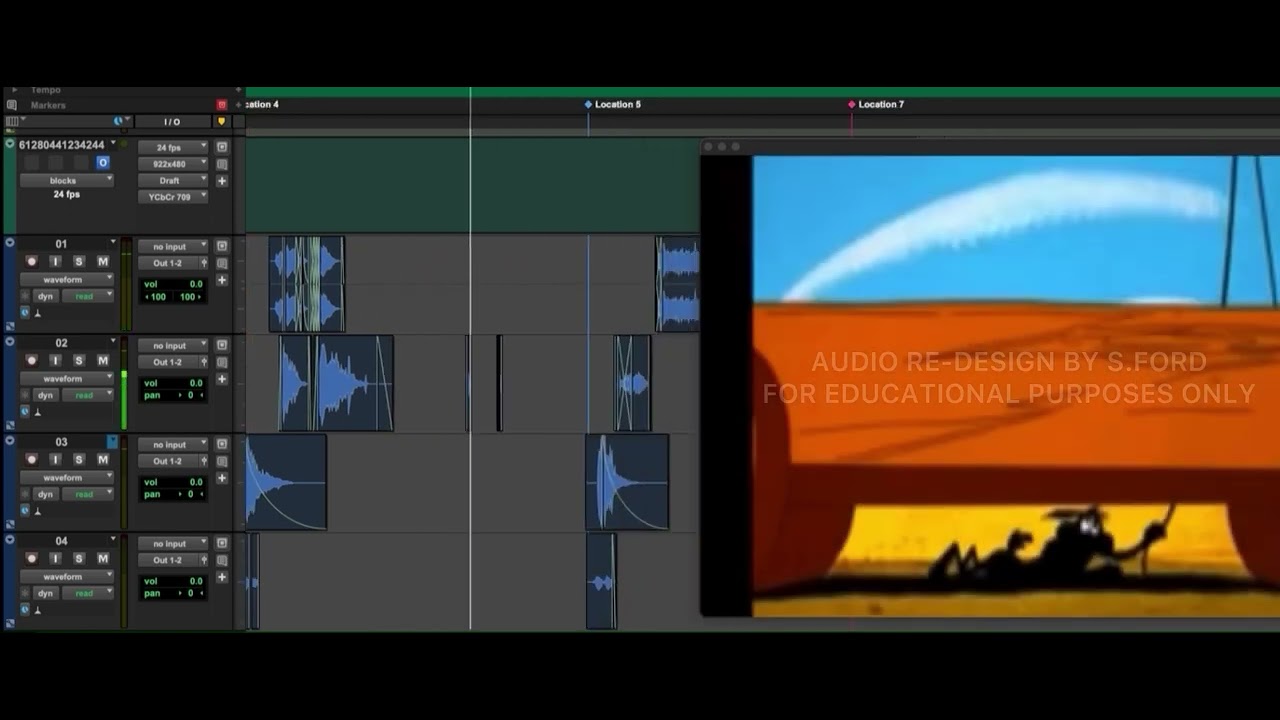Viewport: 1280px width, 720px height.
Task: Open video resolution '922x480' dropdown
Action: pos(173,164)
